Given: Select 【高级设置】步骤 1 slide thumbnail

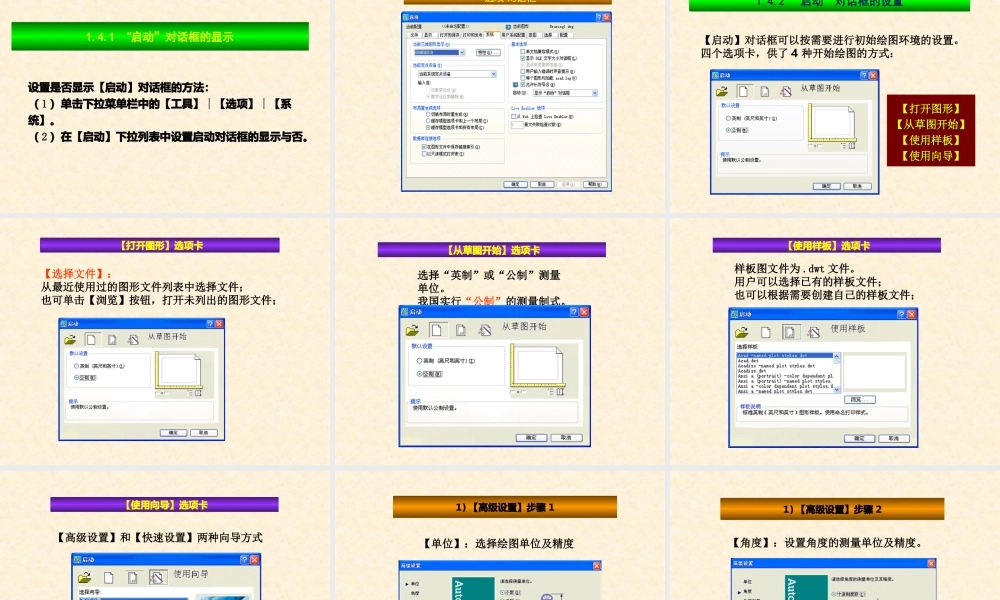Looking at the screenshot, I should point(500,536).
